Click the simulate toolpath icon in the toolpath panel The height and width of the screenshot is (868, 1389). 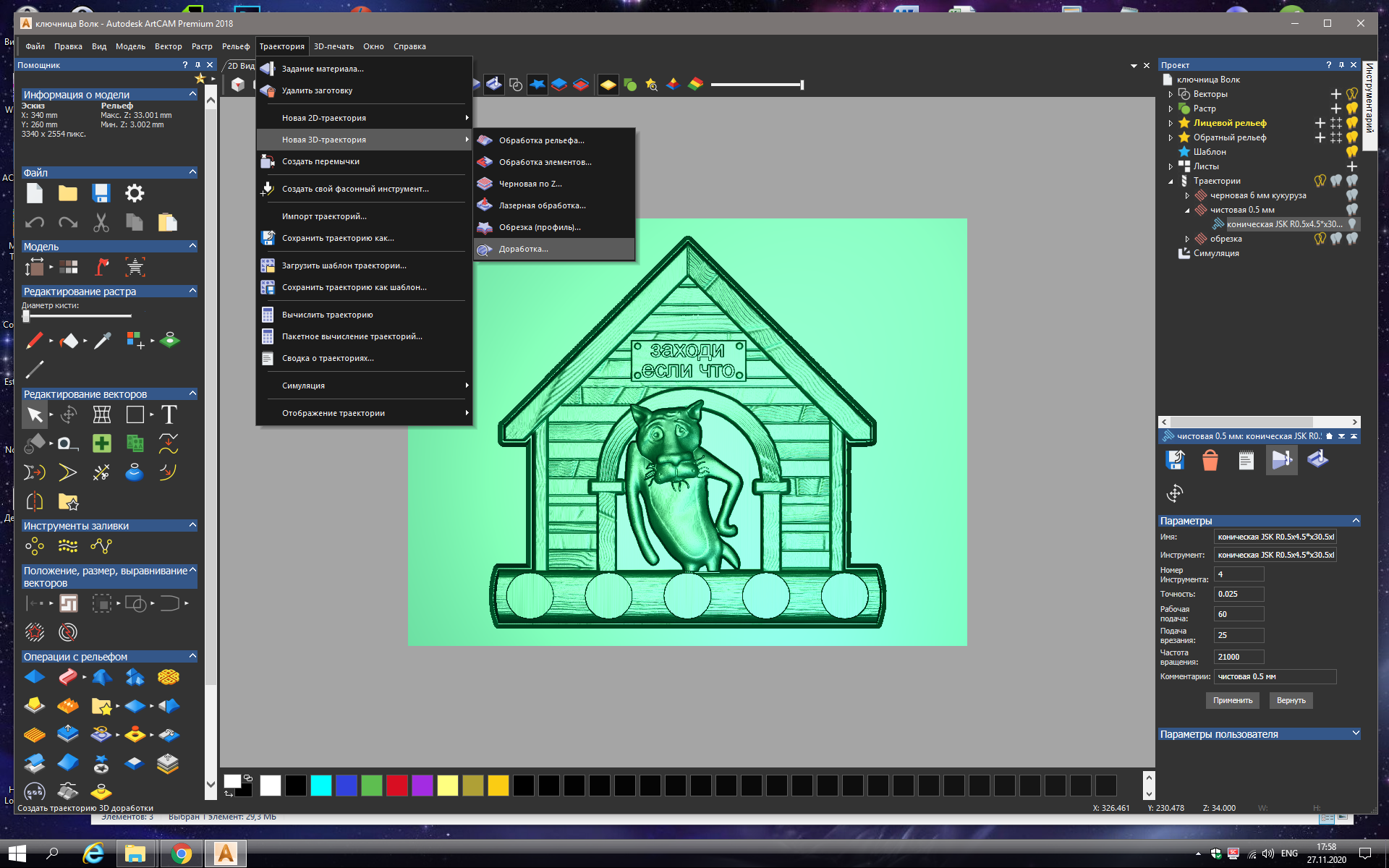[x=1281, y=460]
